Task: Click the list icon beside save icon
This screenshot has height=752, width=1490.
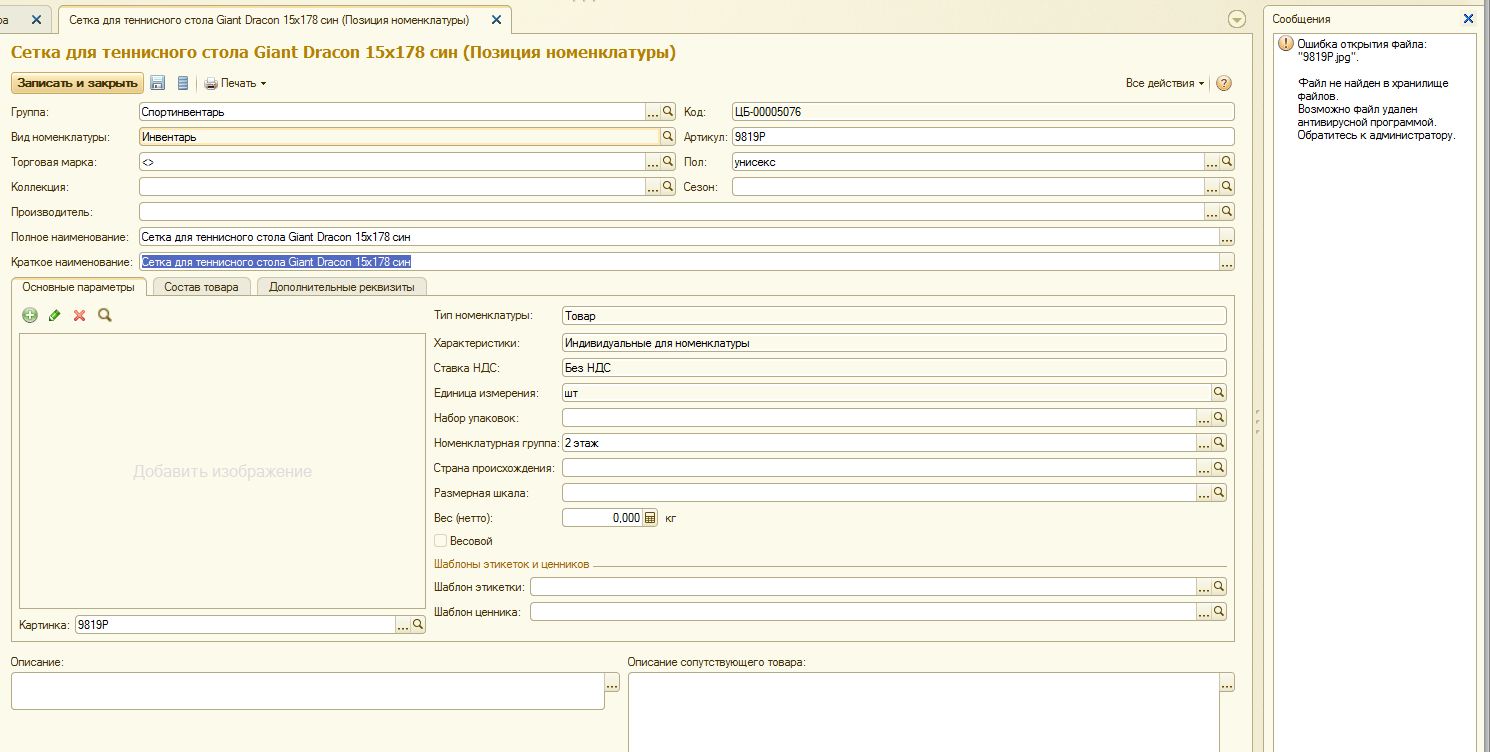Action: click(x=182, y=83)
